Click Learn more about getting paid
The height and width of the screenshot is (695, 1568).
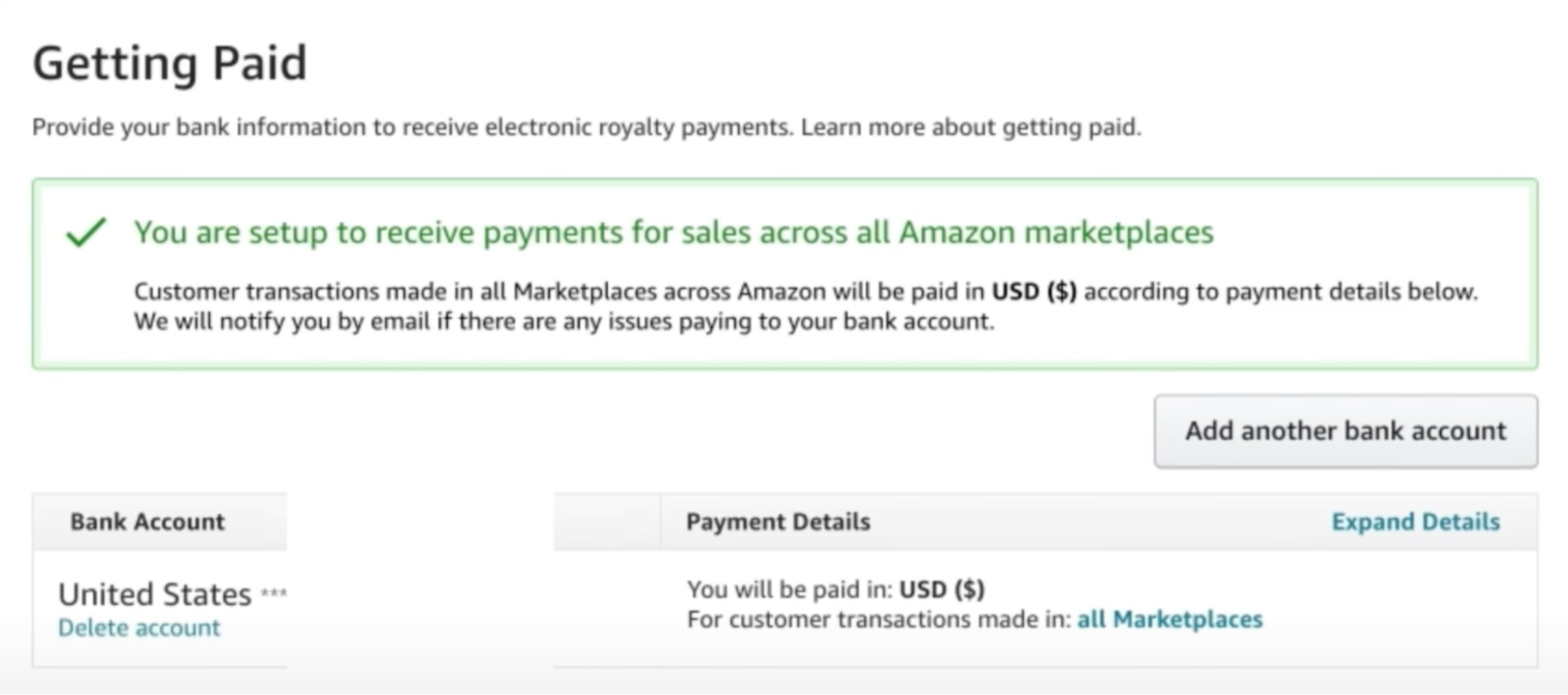coord(970,127)
